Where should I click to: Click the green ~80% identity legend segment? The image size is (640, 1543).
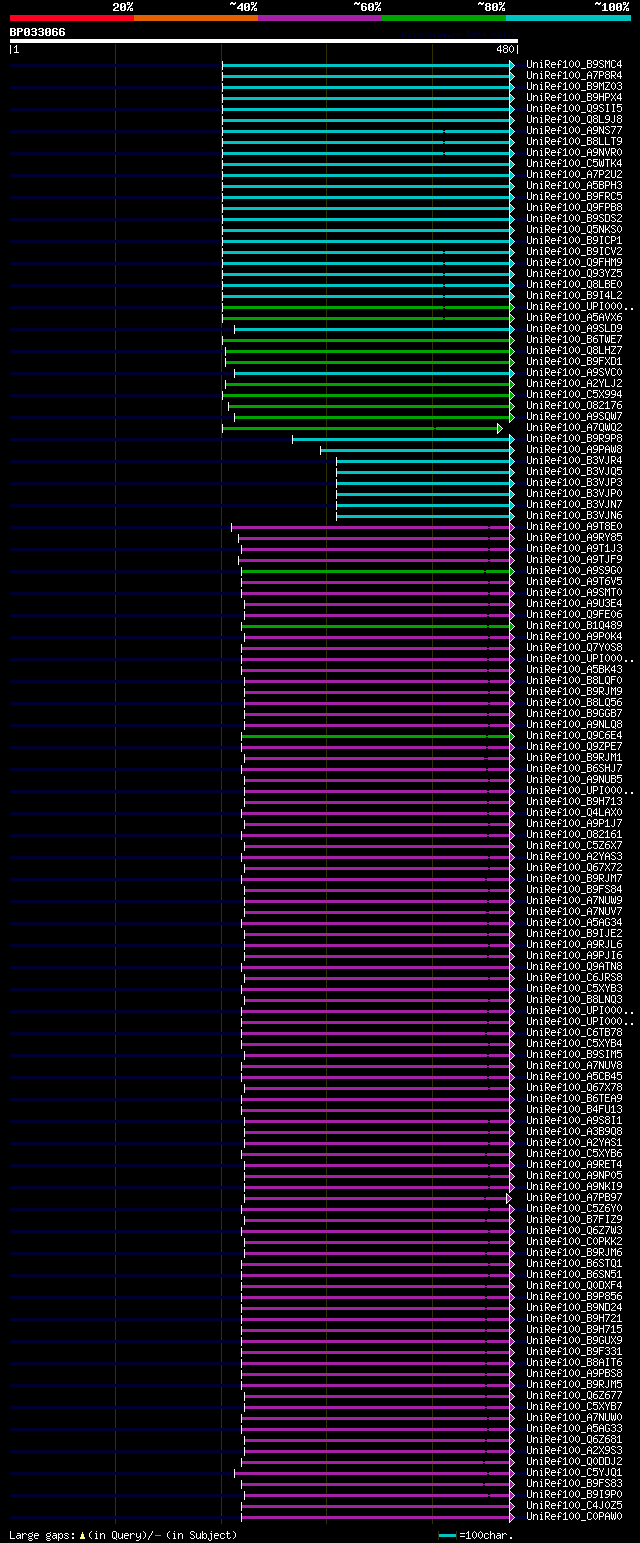click(x=444, y=18)
